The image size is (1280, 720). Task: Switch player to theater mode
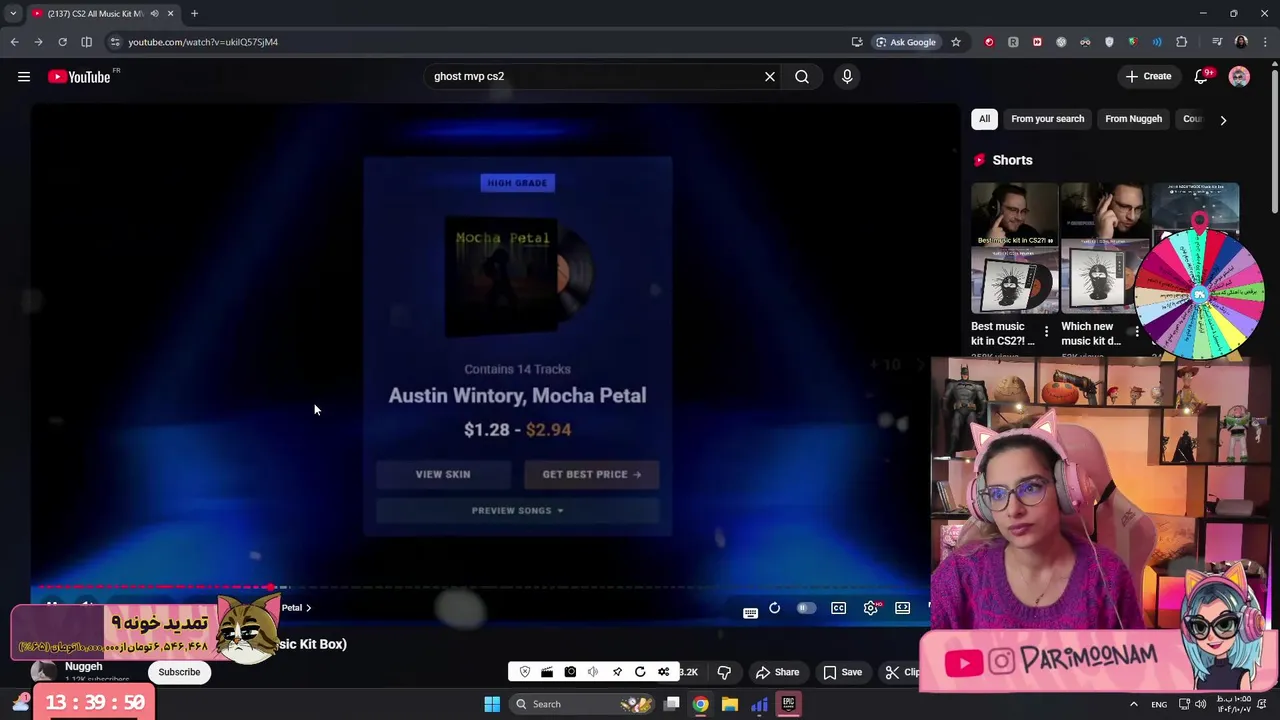point(903,608)
